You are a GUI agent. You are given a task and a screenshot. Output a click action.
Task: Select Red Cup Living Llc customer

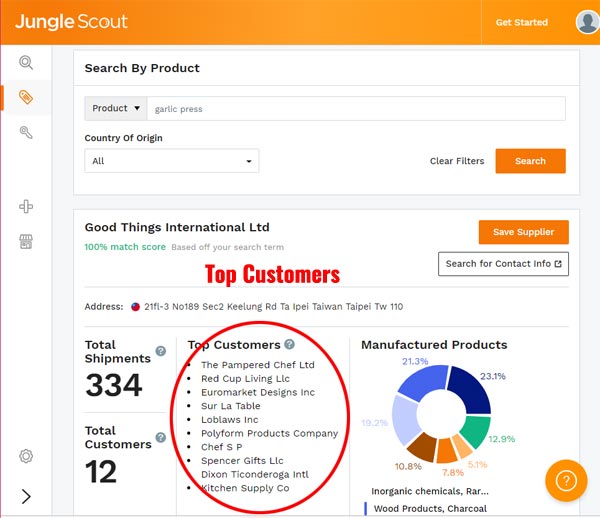[x=245, y=379]
